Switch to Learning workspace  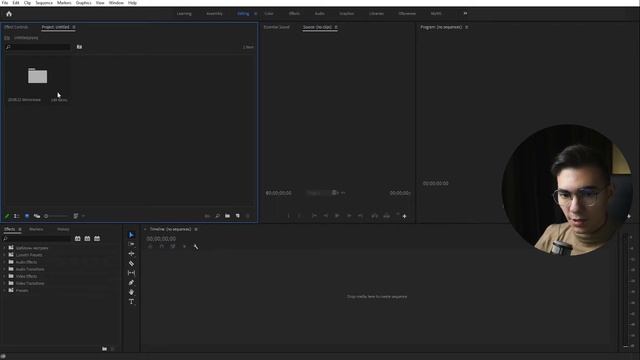pos(184,13)
